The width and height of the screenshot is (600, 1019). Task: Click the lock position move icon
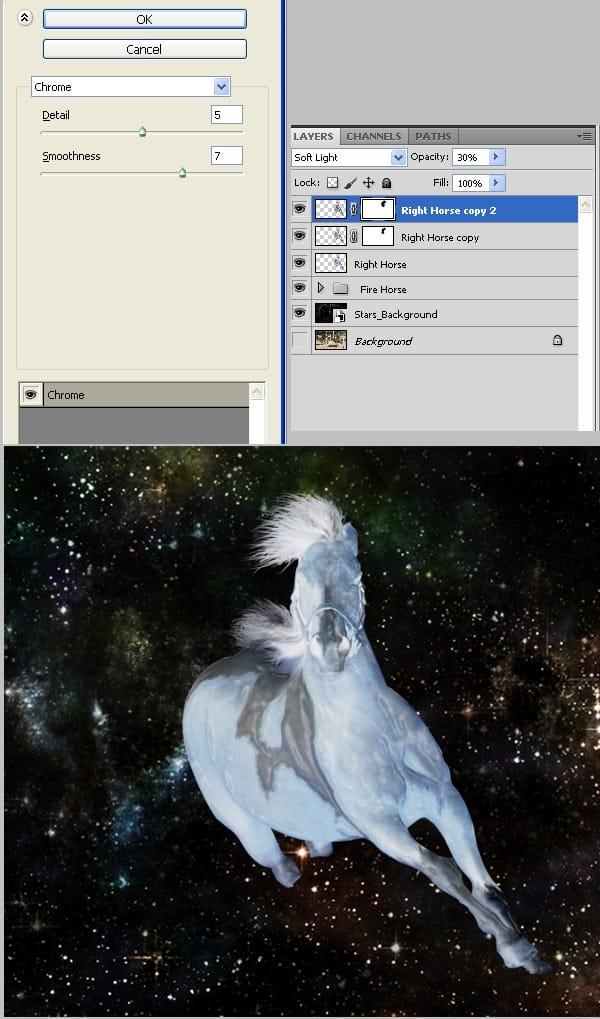(x=368, y=184)
